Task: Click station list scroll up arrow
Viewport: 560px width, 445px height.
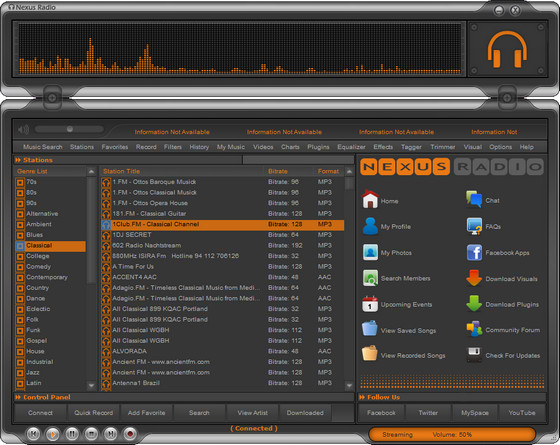Action: coord(349,171)
